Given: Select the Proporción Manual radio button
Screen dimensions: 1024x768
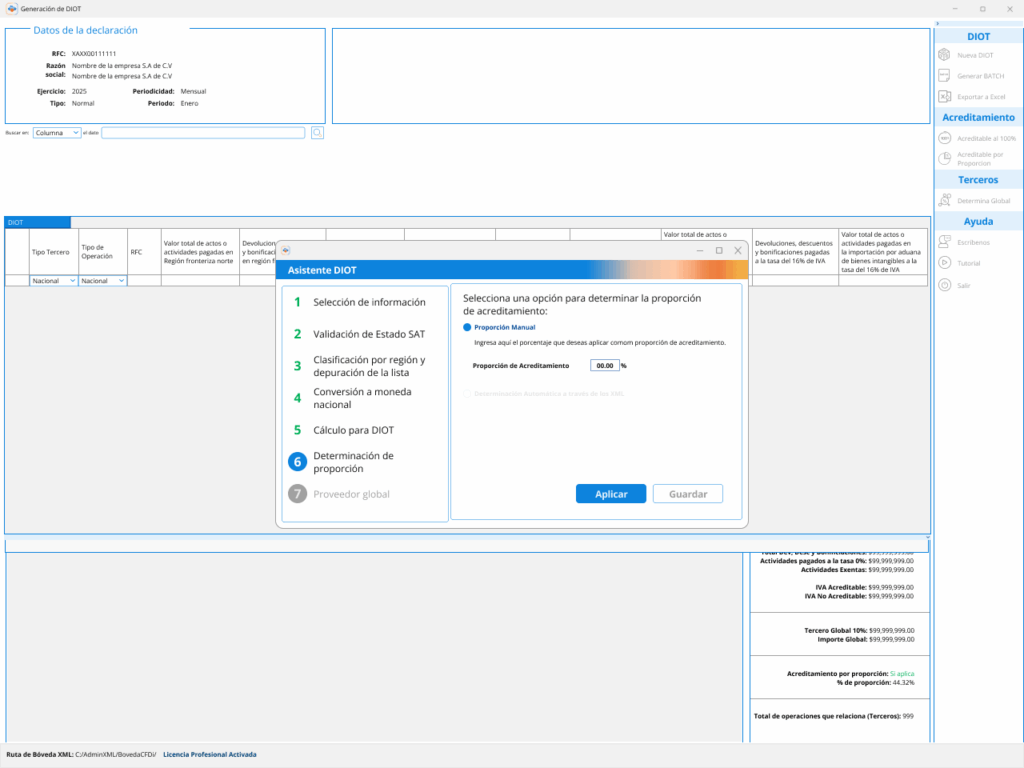Looking at the screenshot, I should coord(466,327).
